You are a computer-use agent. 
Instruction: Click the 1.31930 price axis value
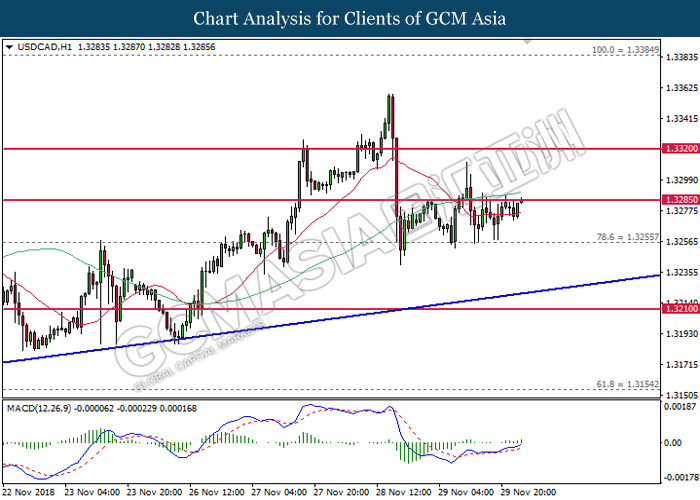click(682, 334)
